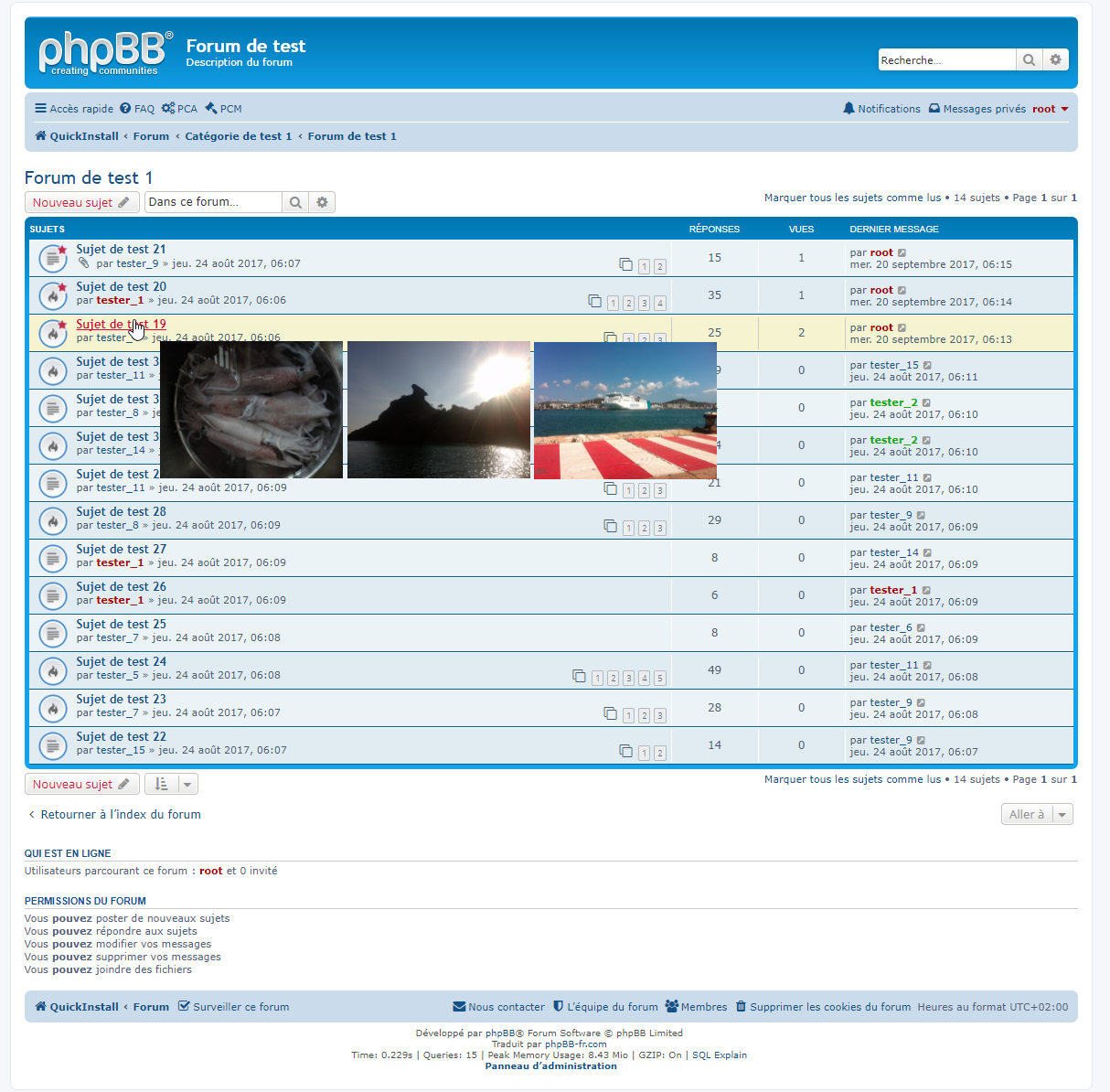View last post icon in Sujet de test 19 row
The image size is (1110, 1092).
pos(902,327)
